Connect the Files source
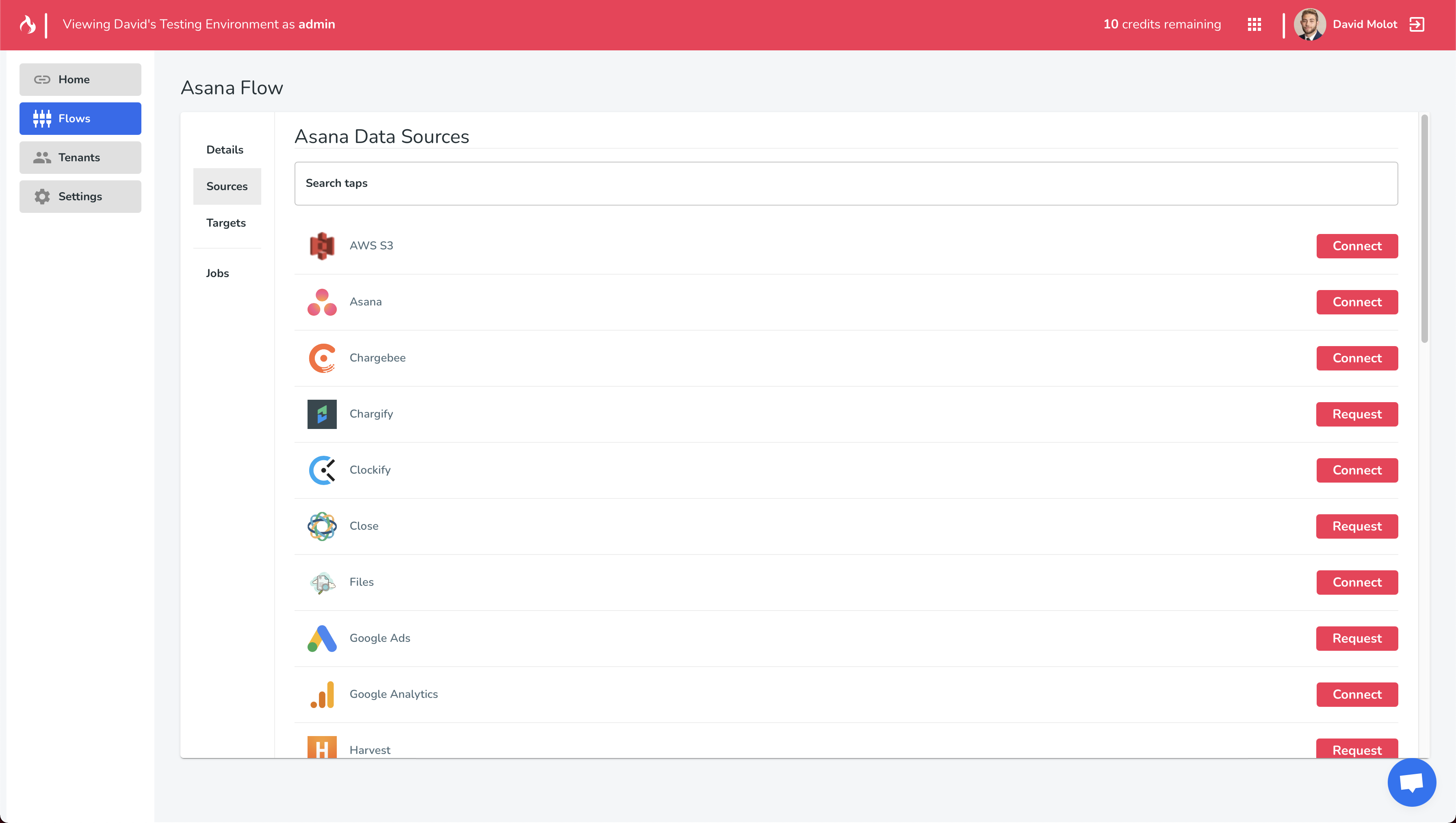The width and height of the screenshot is (1456, 823). click(1357, 582)
